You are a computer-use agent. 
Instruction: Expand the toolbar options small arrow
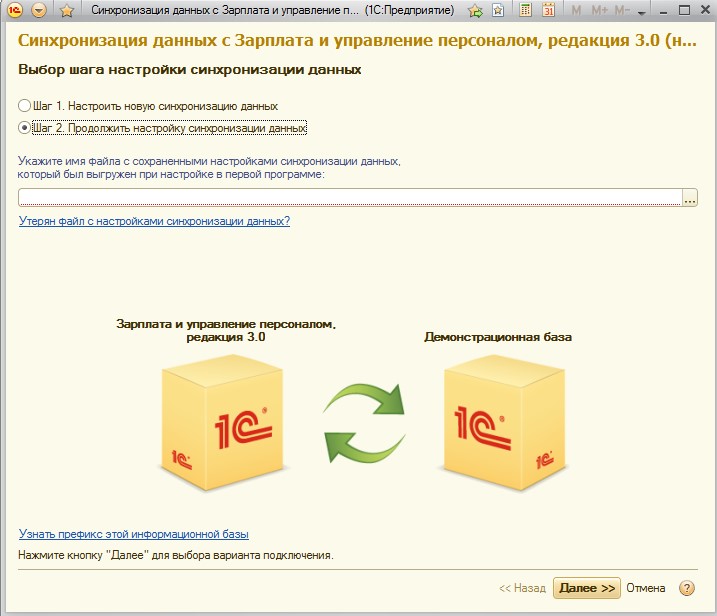pos(642,13)
